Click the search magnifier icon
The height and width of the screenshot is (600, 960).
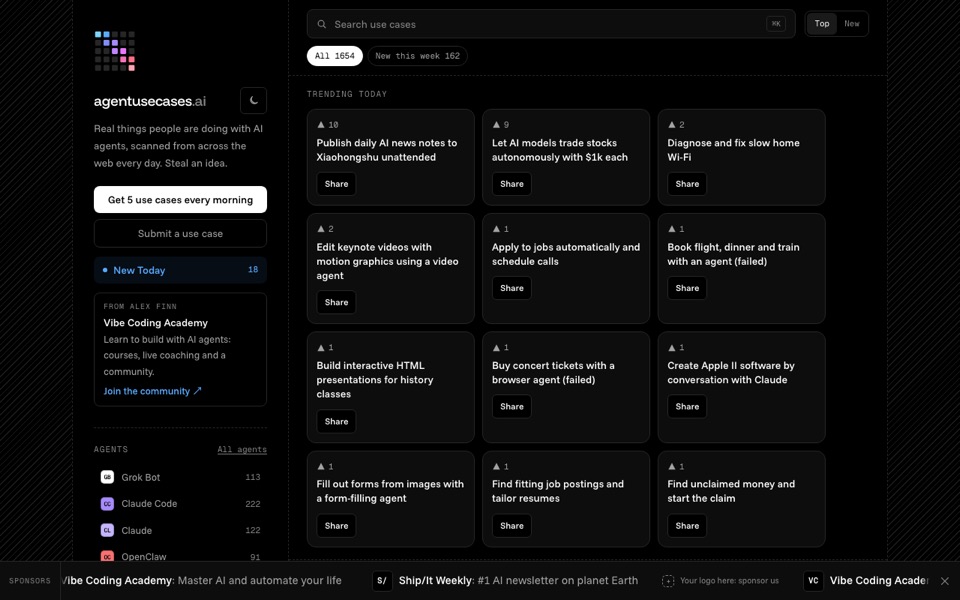(x=321, y=24)
